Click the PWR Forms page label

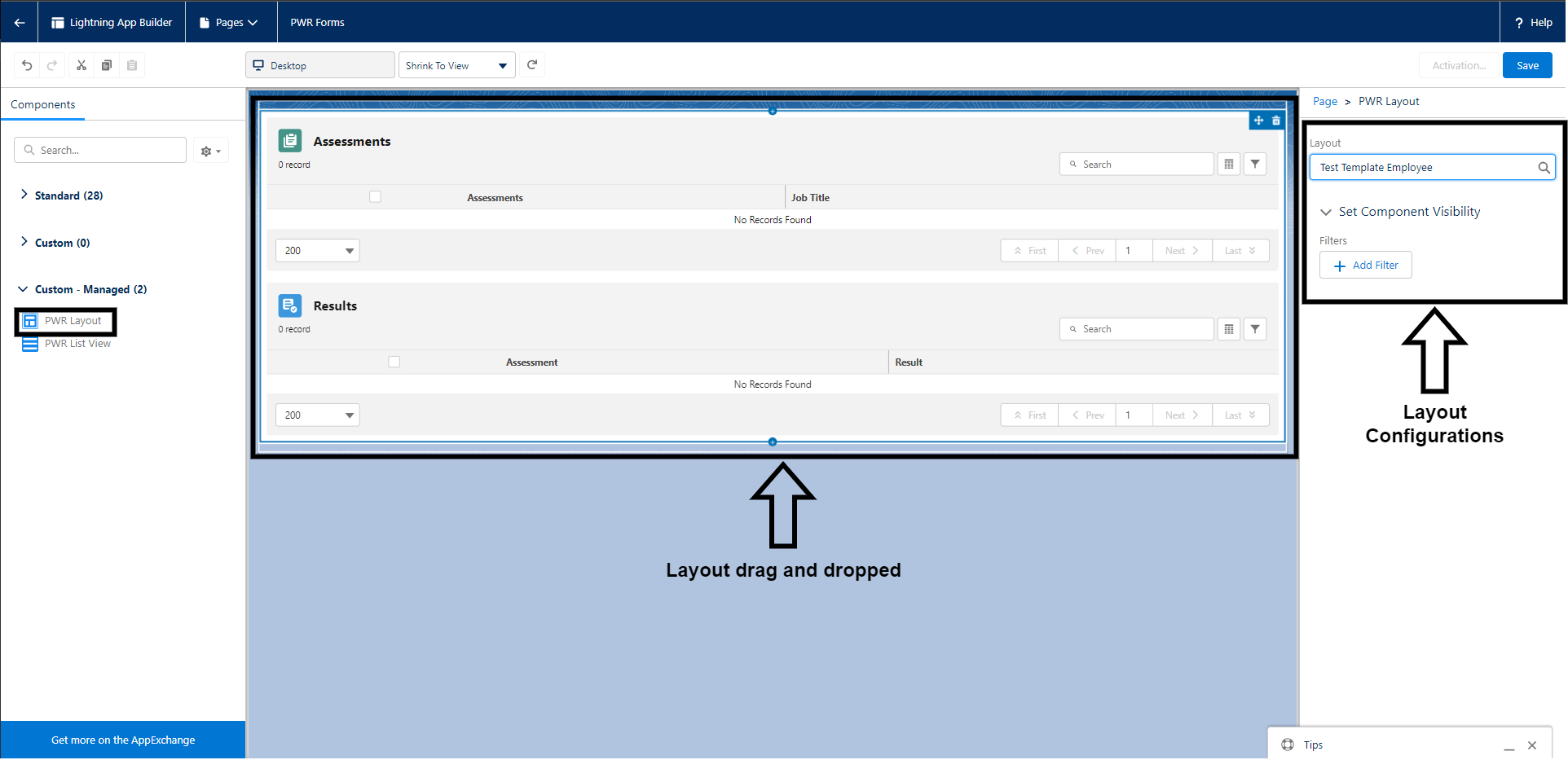[x=317, y=22]
